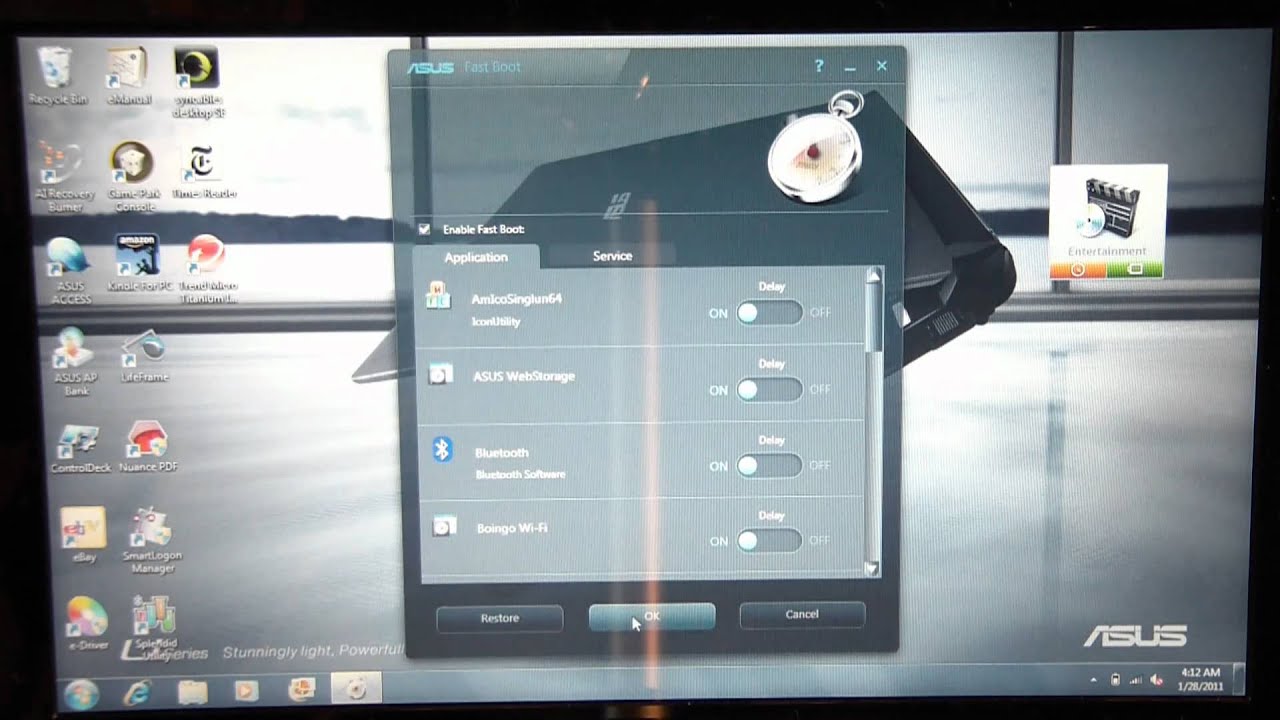
Task: Open Windows Media Player taskbar icon
Action: pos(246,690)
